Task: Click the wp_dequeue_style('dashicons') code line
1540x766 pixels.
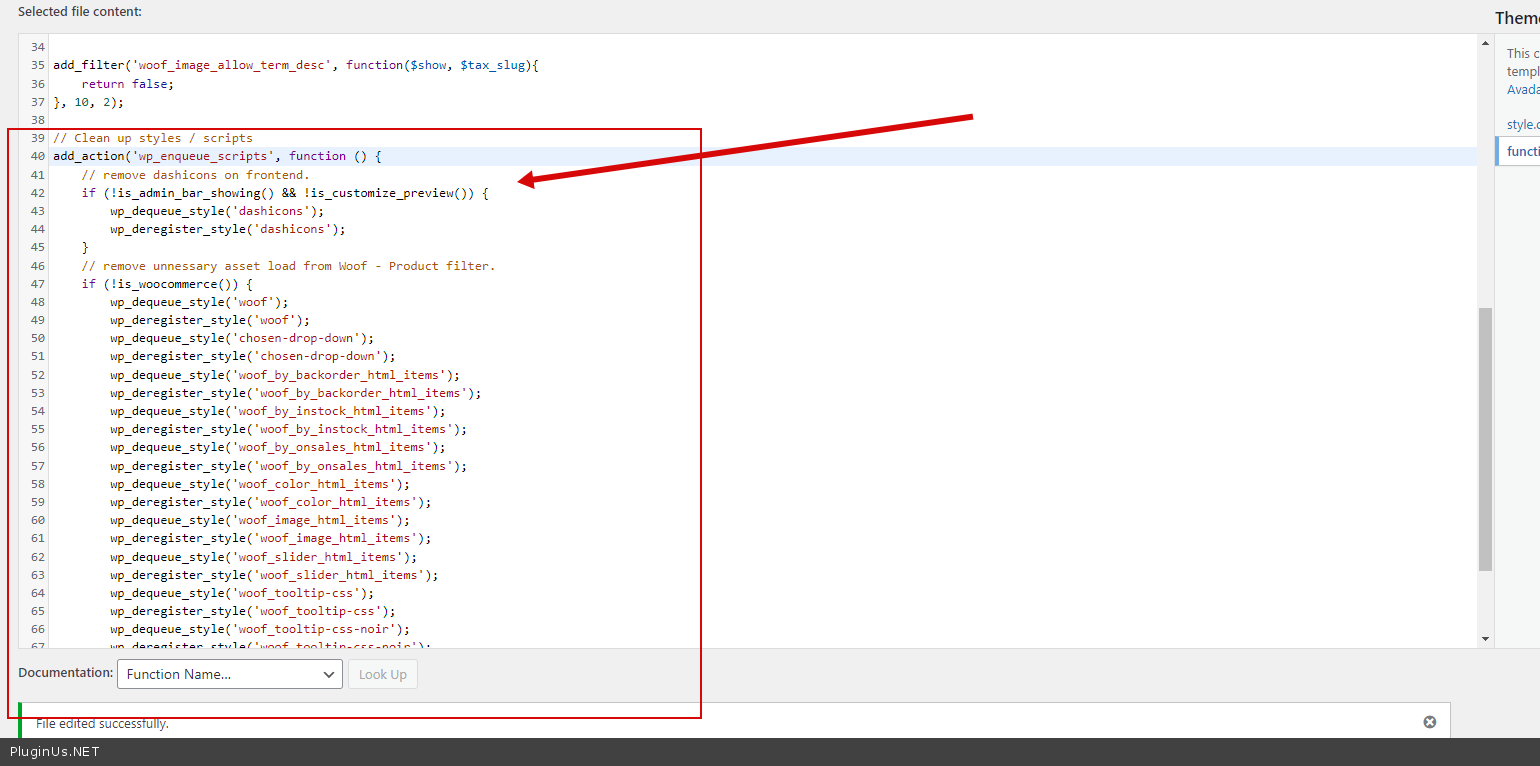Action: [217, 211]
